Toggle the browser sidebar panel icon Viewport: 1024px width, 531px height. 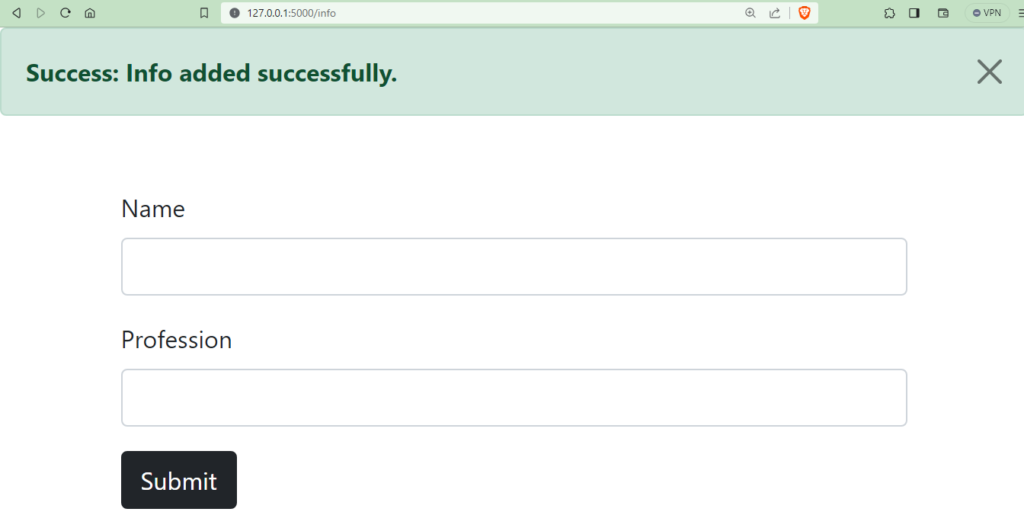tap(914, 13)
